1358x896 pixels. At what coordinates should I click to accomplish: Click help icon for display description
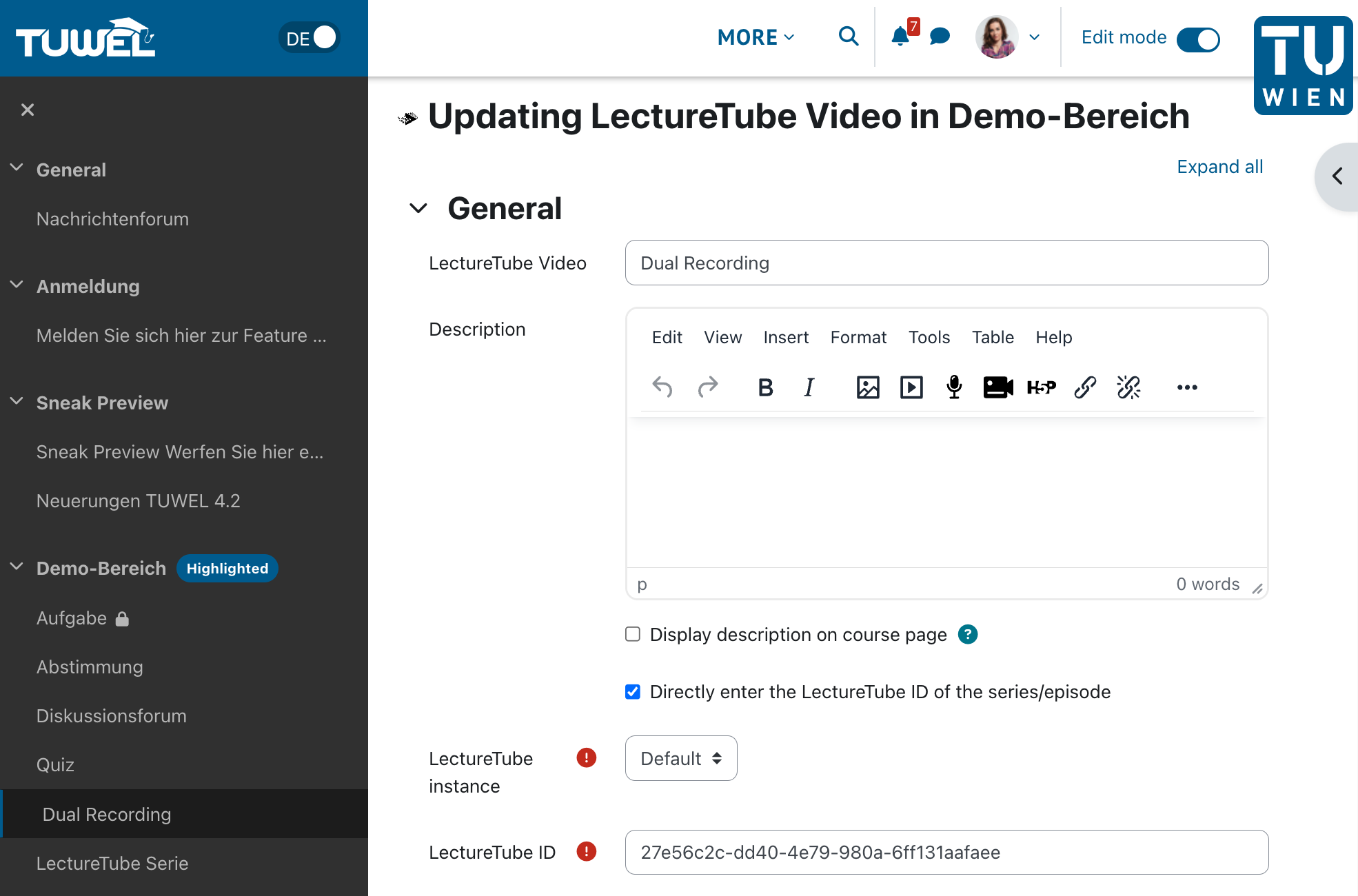pos(968,634)
